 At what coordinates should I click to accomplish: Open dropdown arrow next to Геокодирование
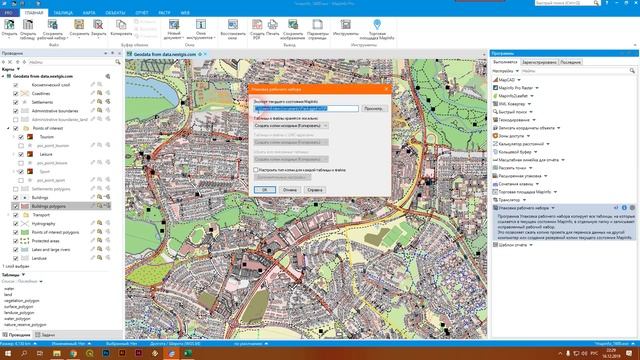pos(534,120)
